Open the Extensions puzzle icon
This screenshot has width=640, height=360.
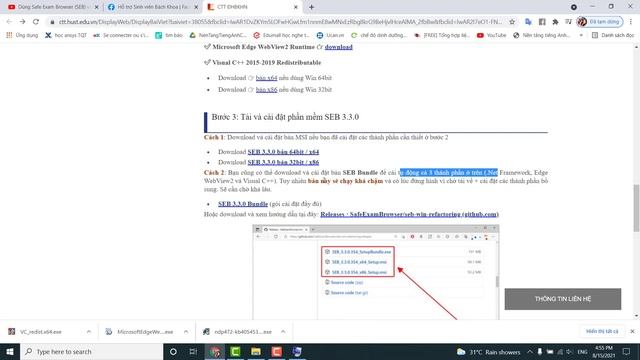point(555,22)
